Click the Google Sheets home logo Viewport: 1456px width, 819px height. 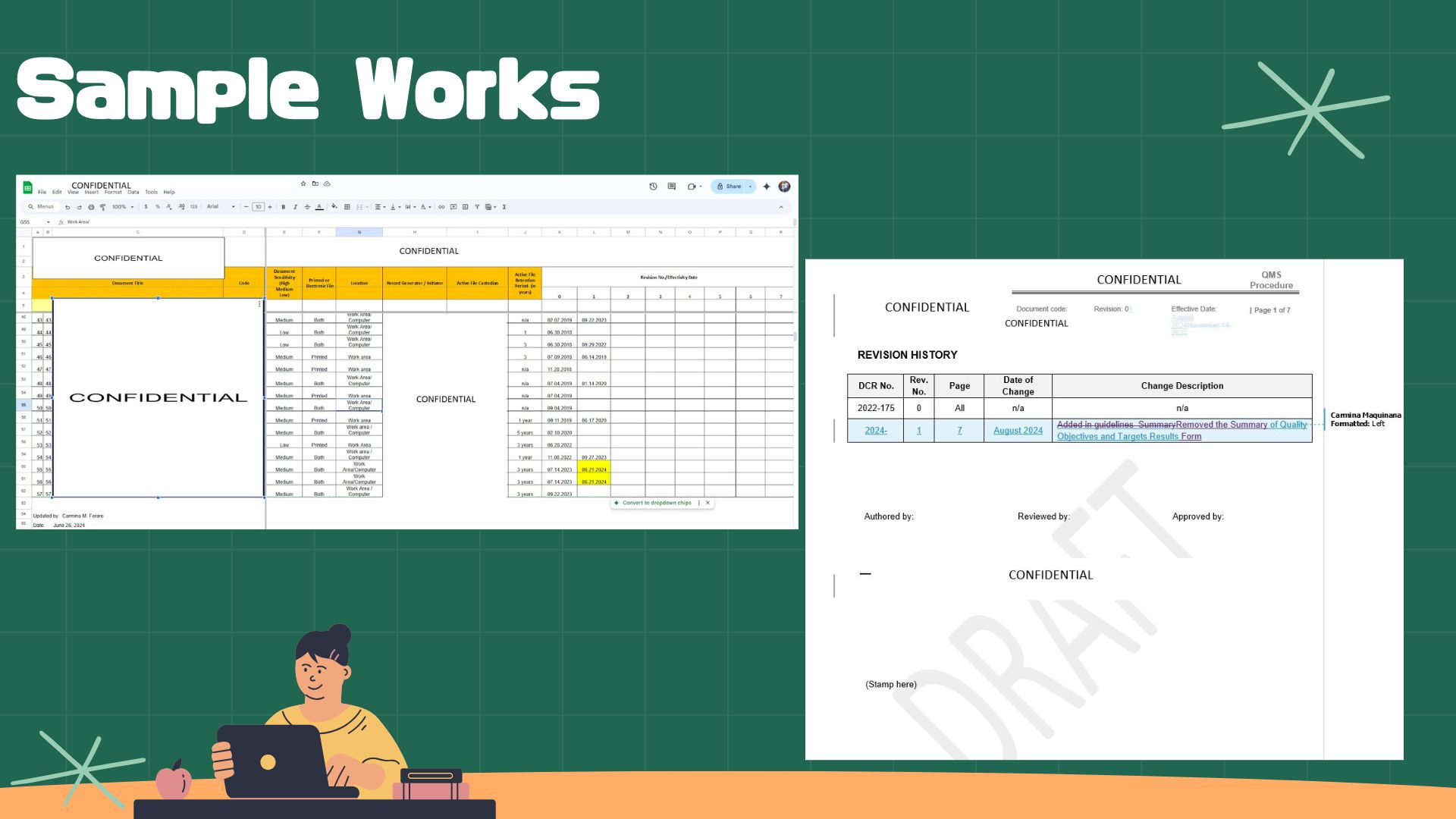pyautogui.click(x=28, y=187)
